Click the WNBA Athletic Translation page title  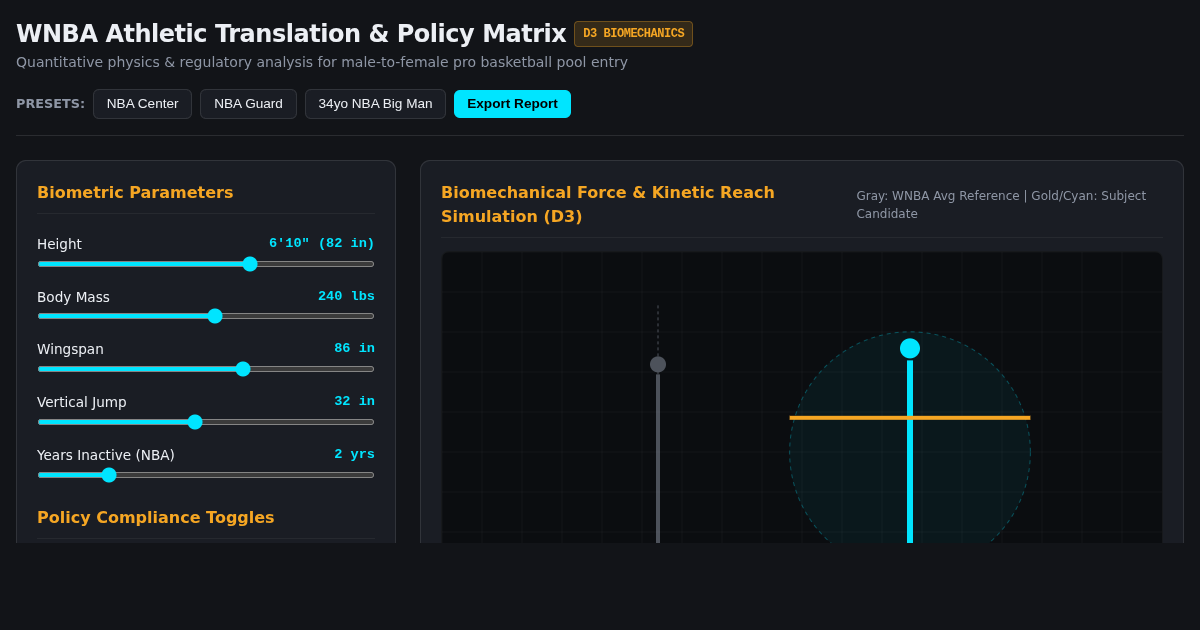291,34
